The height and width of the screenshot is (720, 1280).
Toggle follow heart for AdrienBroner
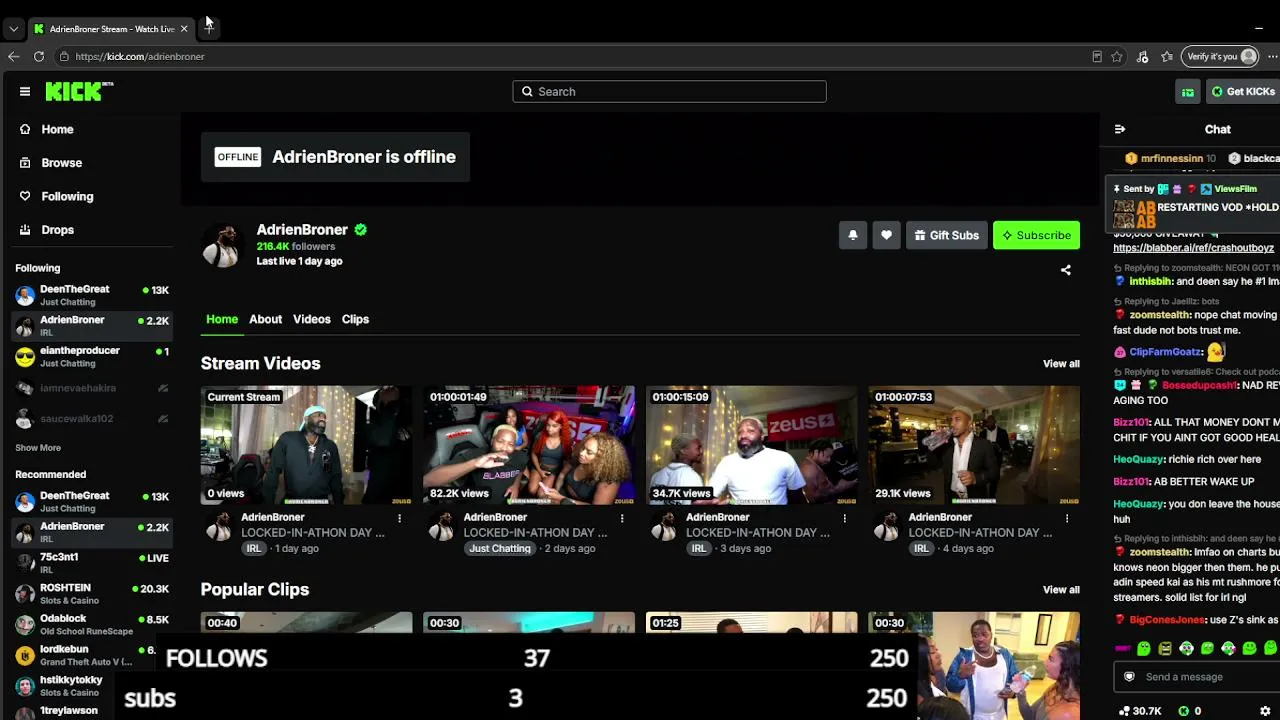886,235
